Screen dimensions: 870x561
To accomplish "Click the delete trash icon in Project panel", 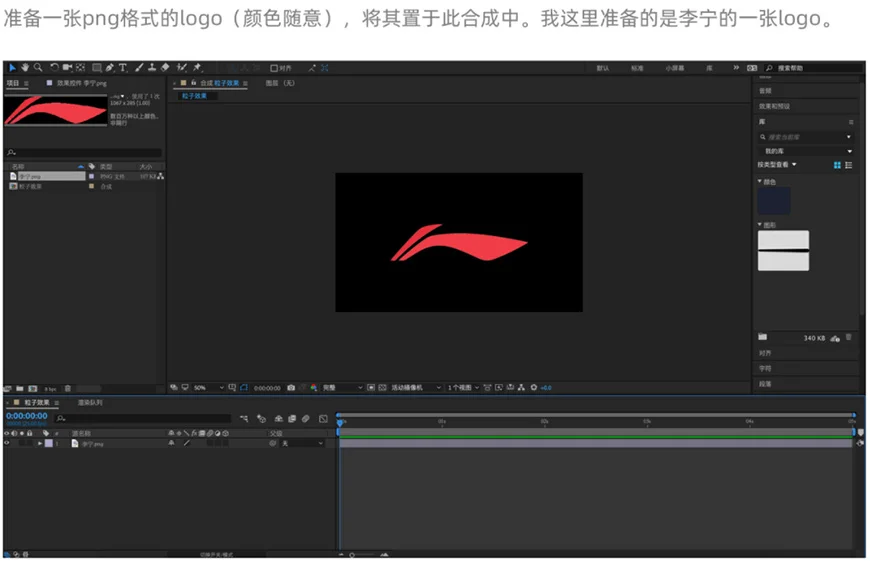I will [68, 388].
